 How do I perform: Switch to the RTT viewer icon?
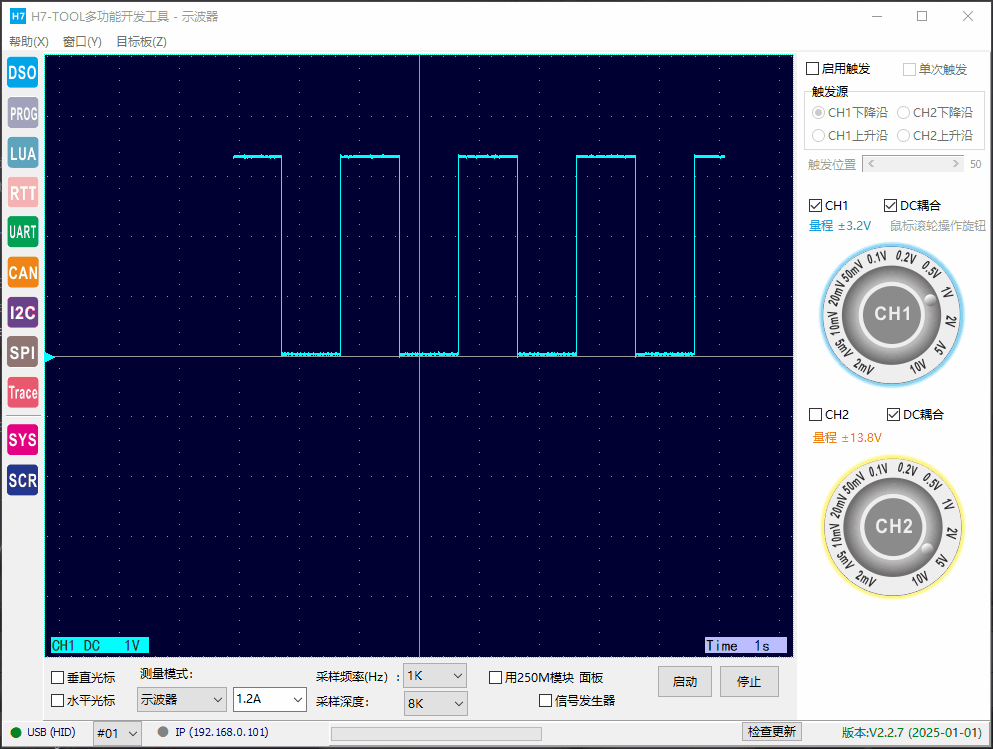tap(23, 192)
